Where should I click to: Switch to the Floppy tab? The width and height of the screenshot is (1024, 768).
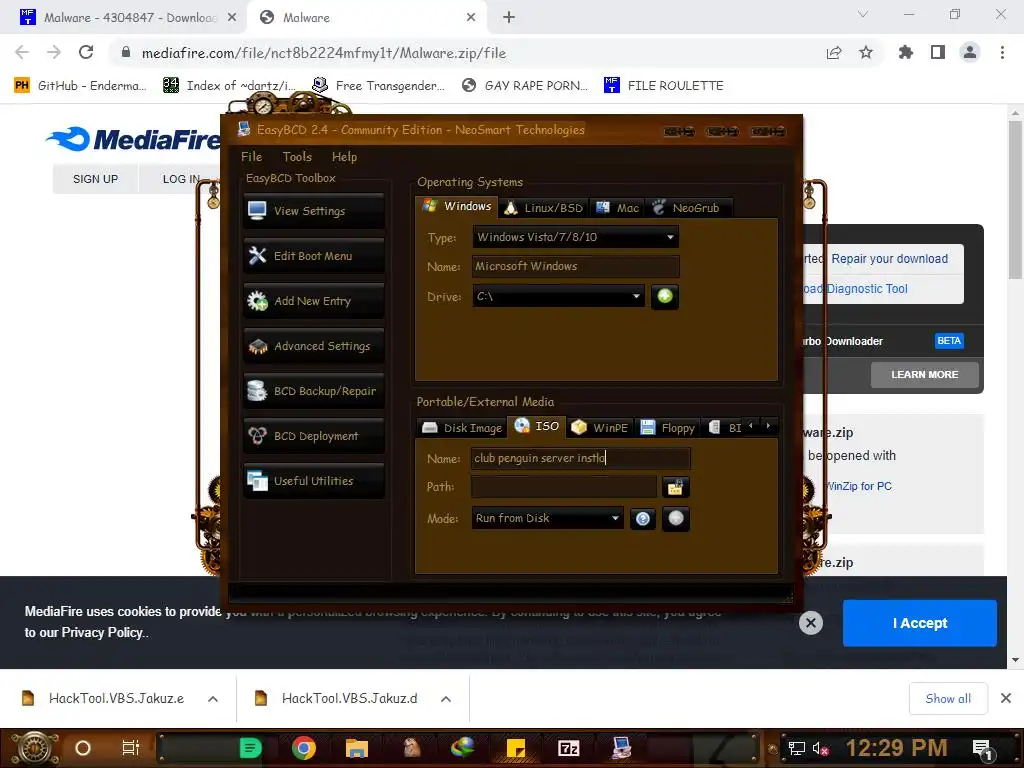(x=667, y=428)
